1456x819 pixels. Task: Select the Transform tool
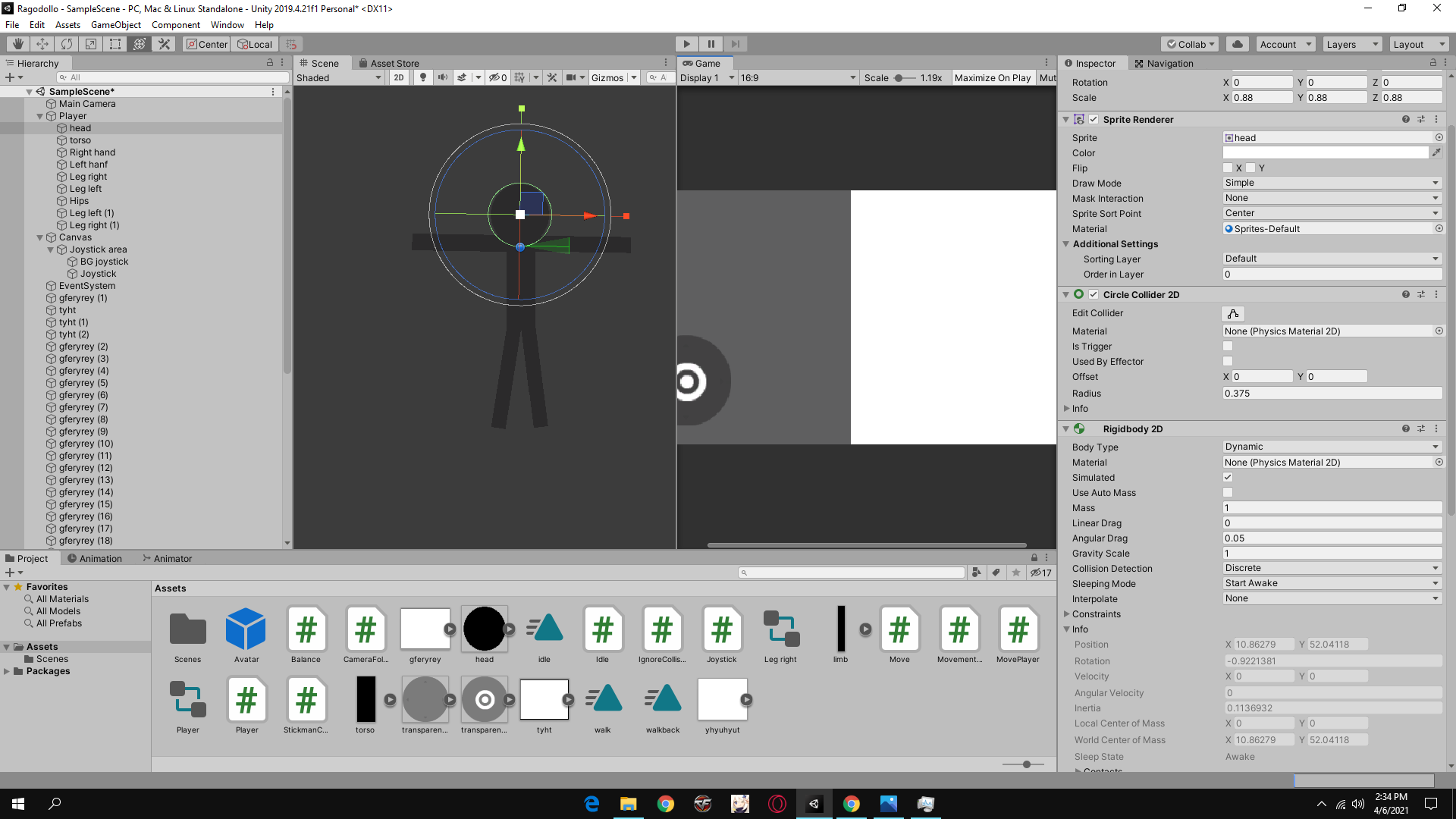point(140,44)
